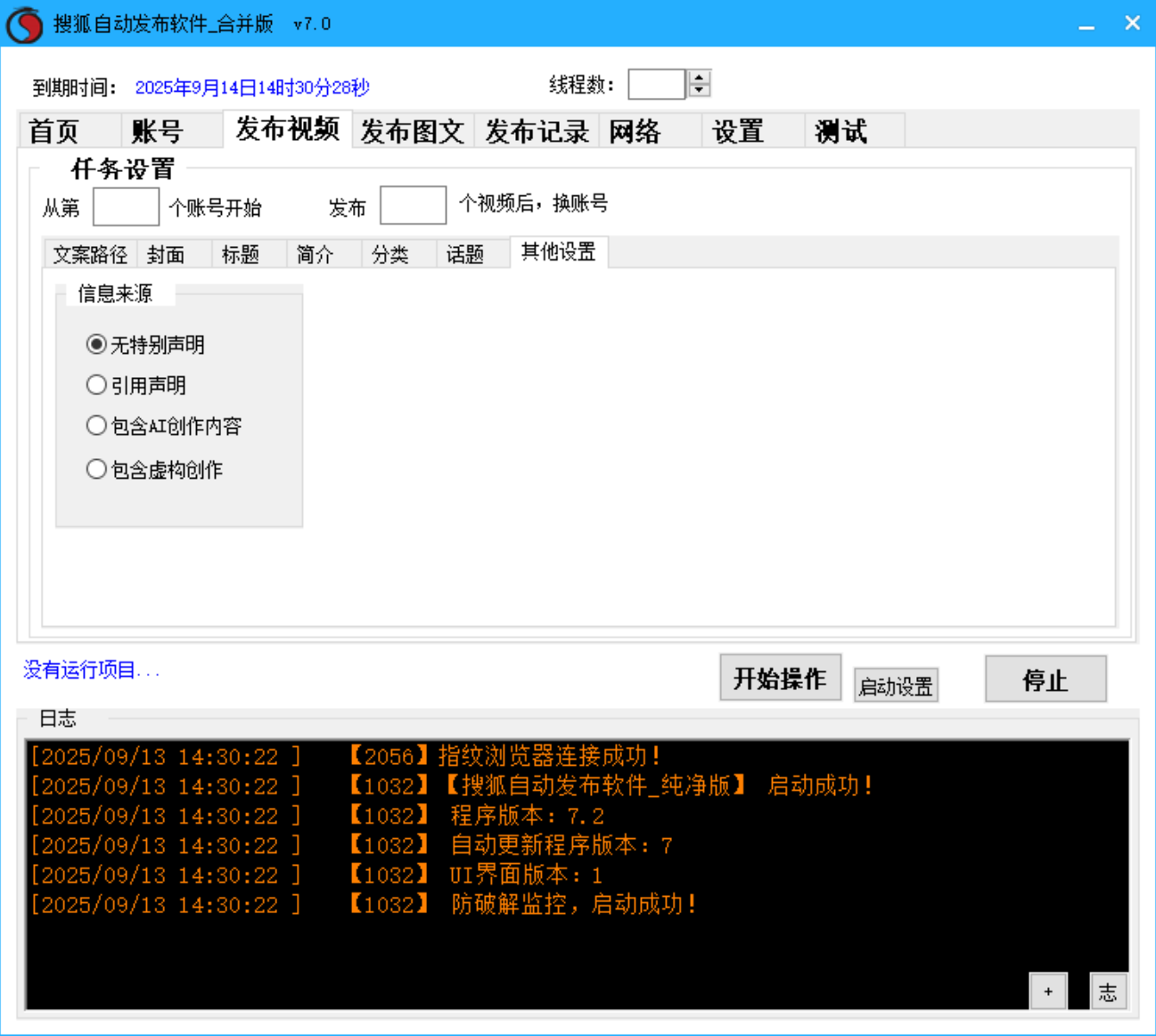Switch to the 发布图文 tab
The width and height of the screenshot is (1156, 1036).
coord(411,130)
